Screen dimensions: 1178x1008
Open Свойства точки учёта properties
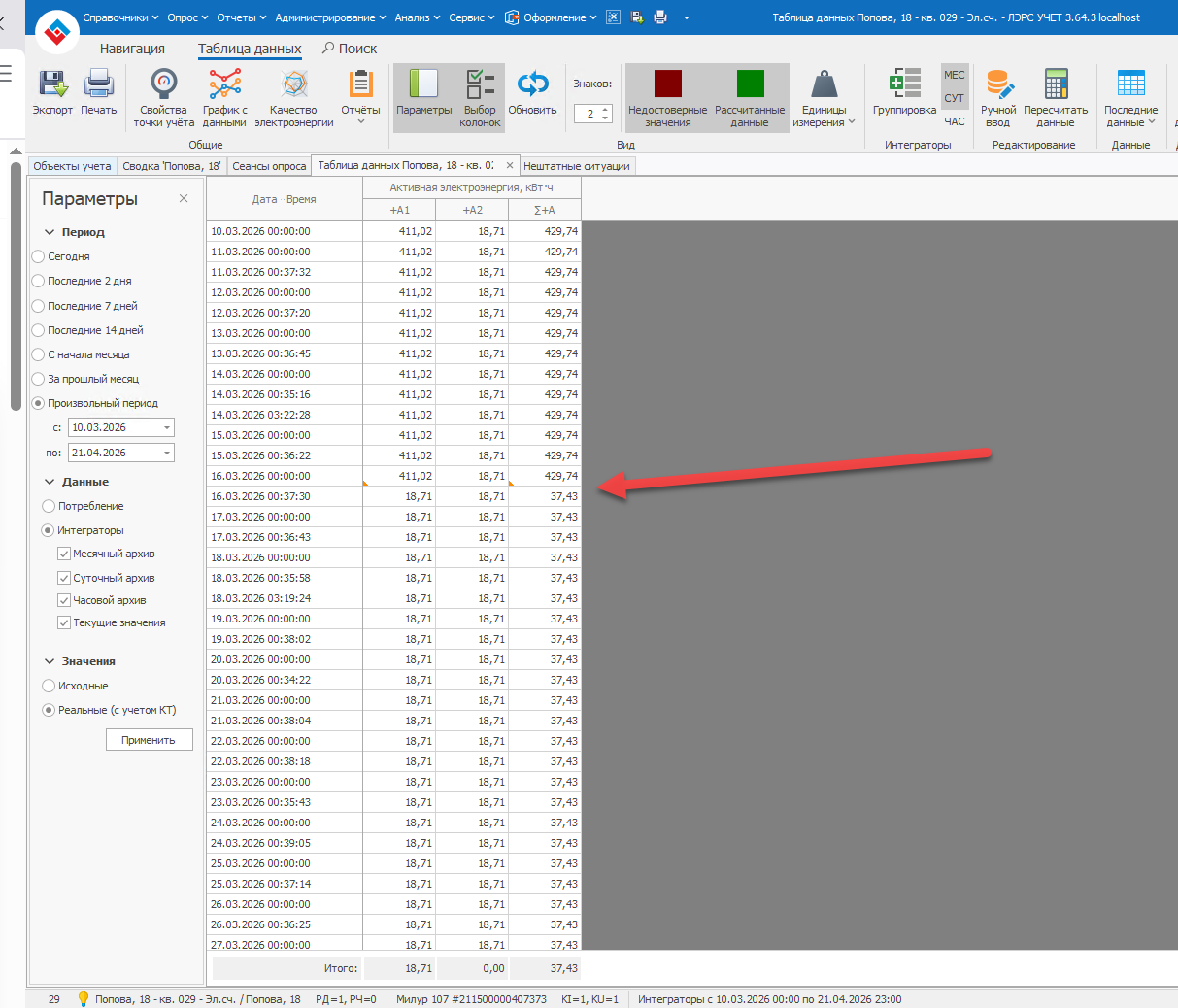[164, 87]
